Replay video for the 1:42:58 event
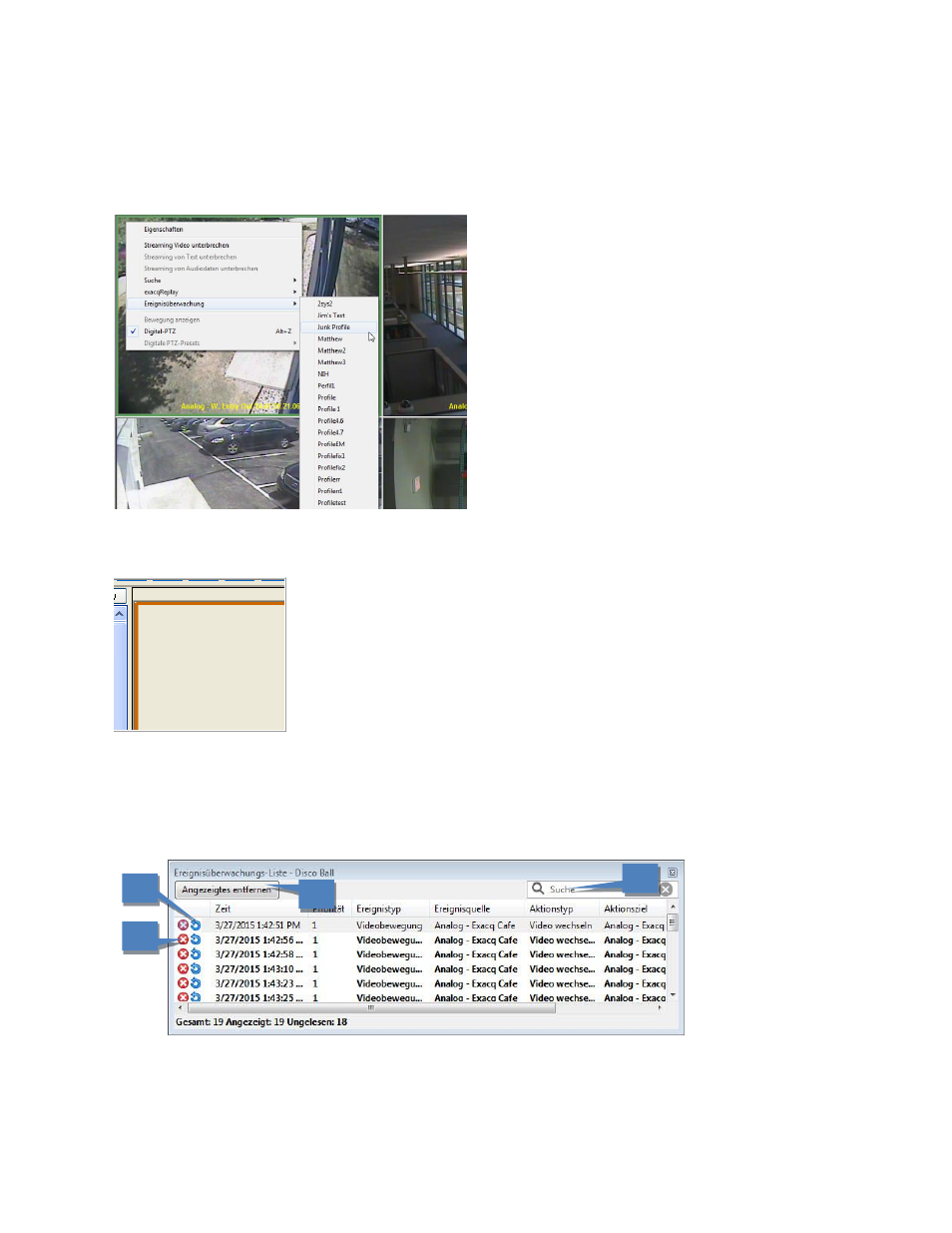The width and height of the screenshot is (952, 1233). pos(196,954)
